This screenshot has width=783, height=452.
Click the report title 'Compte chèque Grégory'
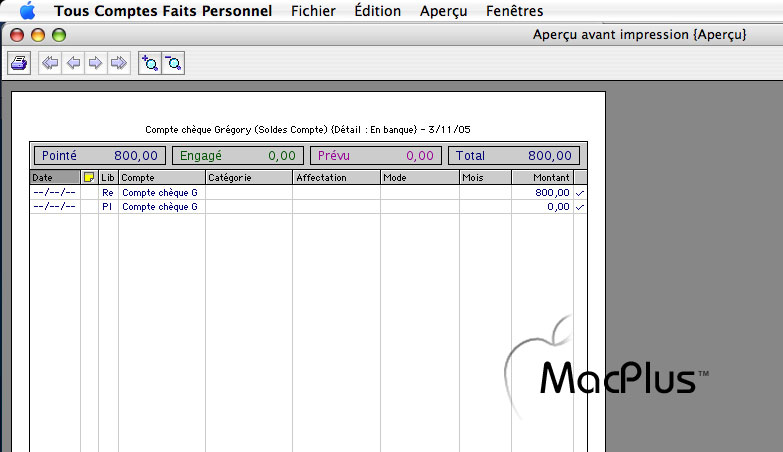point(198,130)
